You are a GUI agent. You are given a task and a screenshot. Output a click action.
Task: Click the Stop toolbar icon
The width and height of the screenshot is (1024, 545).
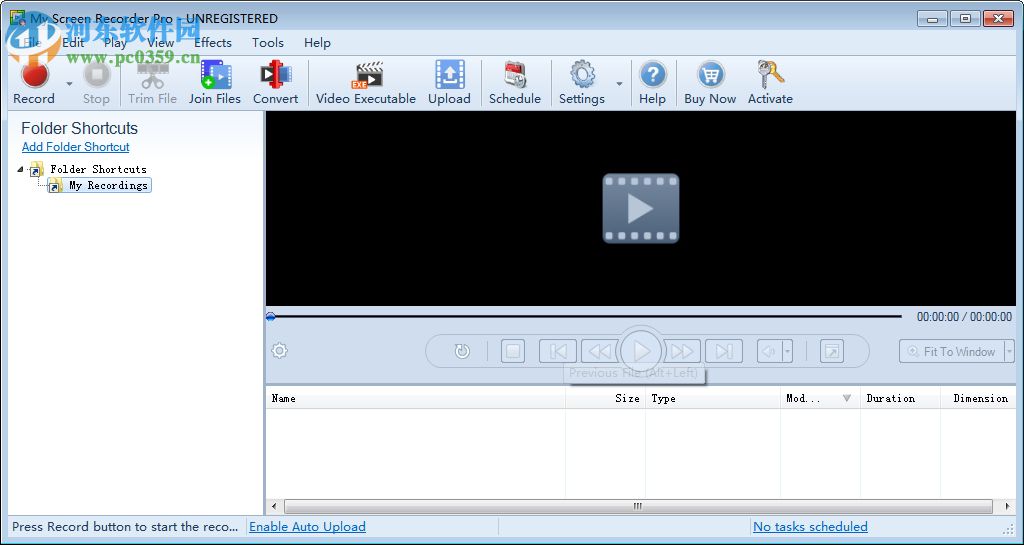pos(96,83)
